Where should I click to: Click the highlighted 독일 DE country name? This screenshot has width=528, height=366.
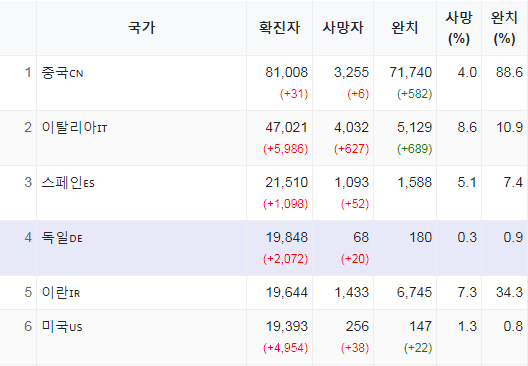point(62,238)
